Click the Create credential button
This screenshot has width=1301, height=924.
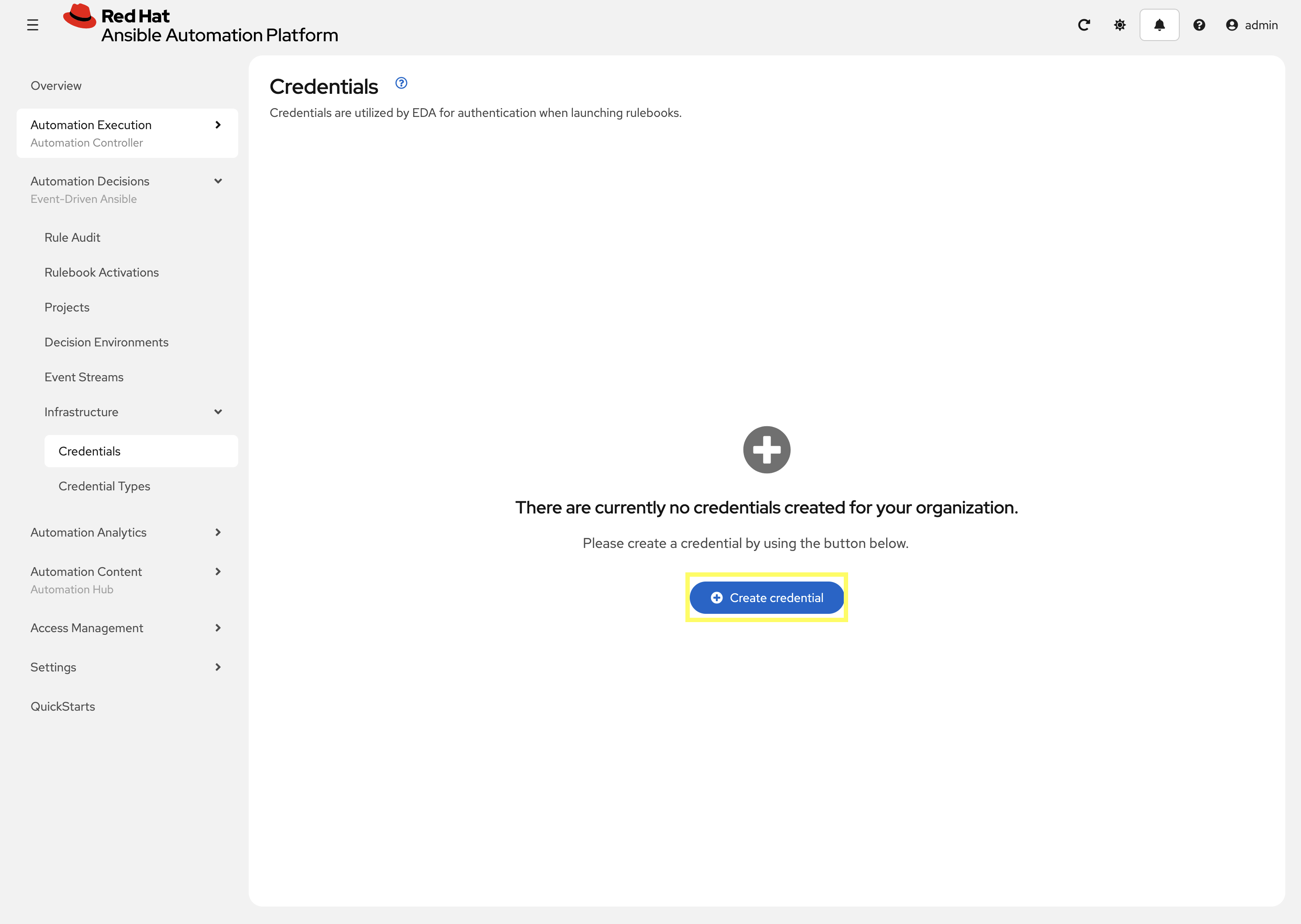click(x=766, y=597)
